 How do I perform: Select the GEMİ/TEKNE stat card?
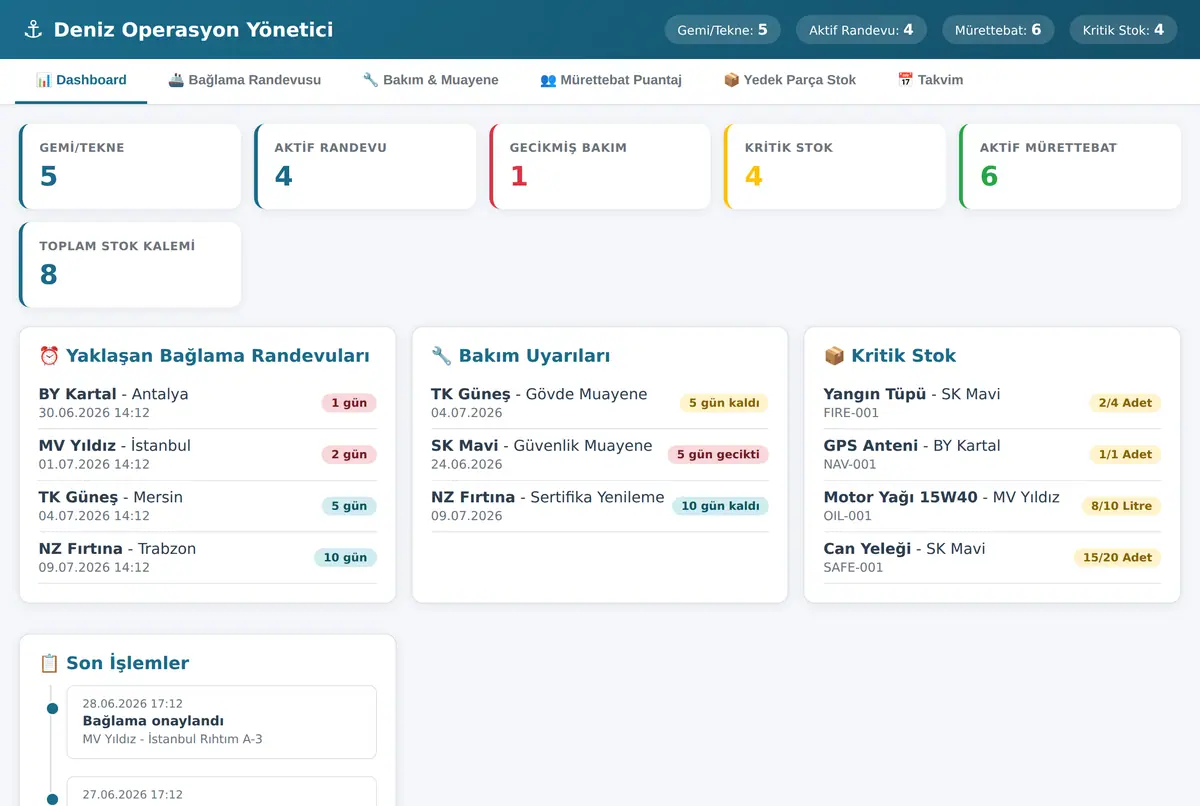[130, 166]
